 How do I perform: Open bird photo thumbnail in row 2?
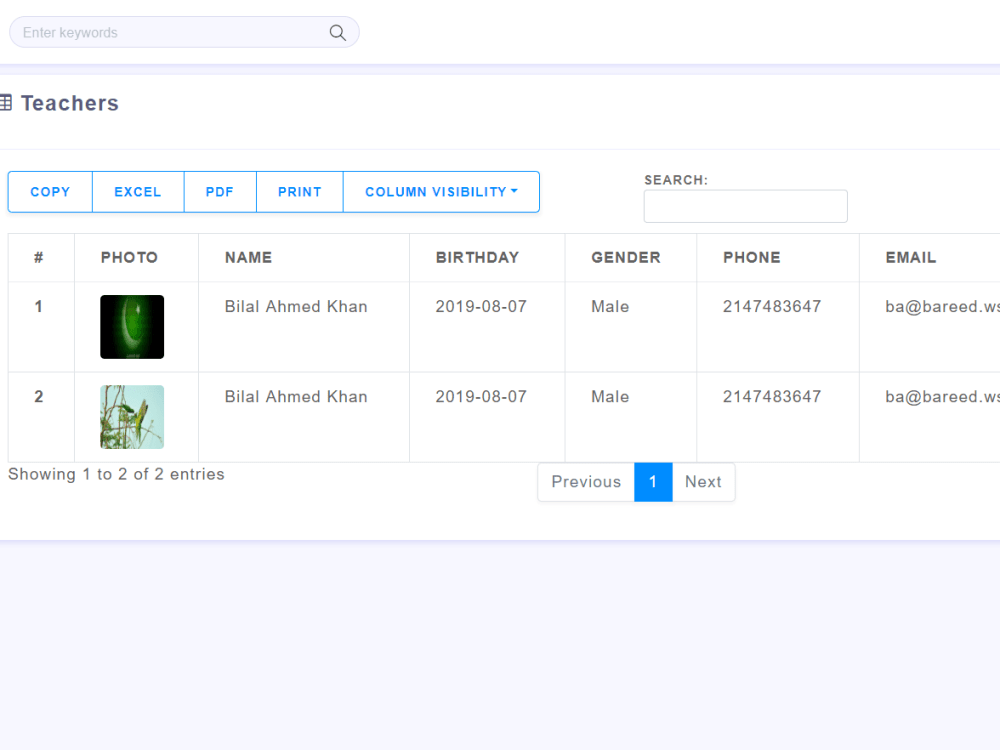tap(132, 417)
